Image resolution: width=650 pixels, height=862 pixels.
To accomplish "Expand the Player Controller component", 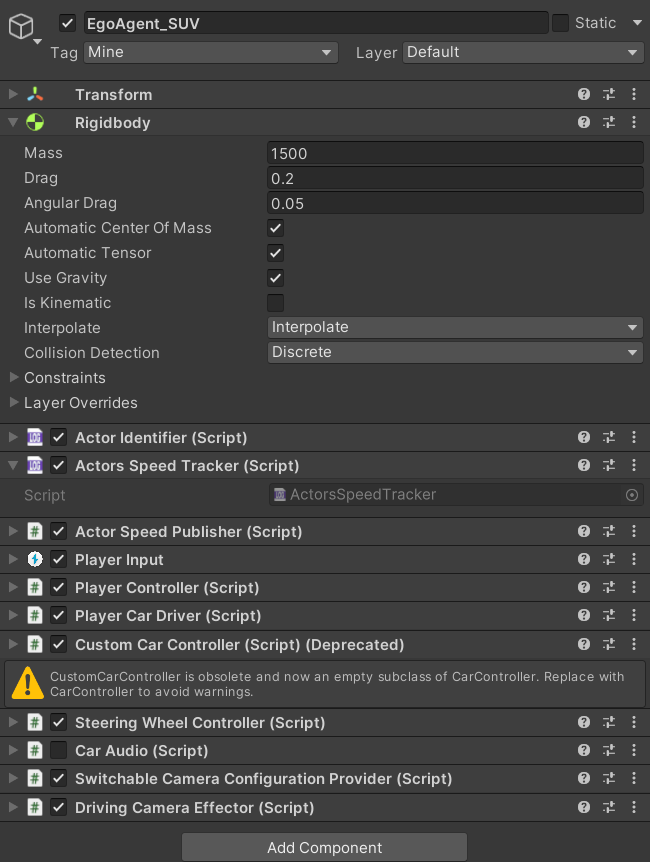I will click(13, 587).
